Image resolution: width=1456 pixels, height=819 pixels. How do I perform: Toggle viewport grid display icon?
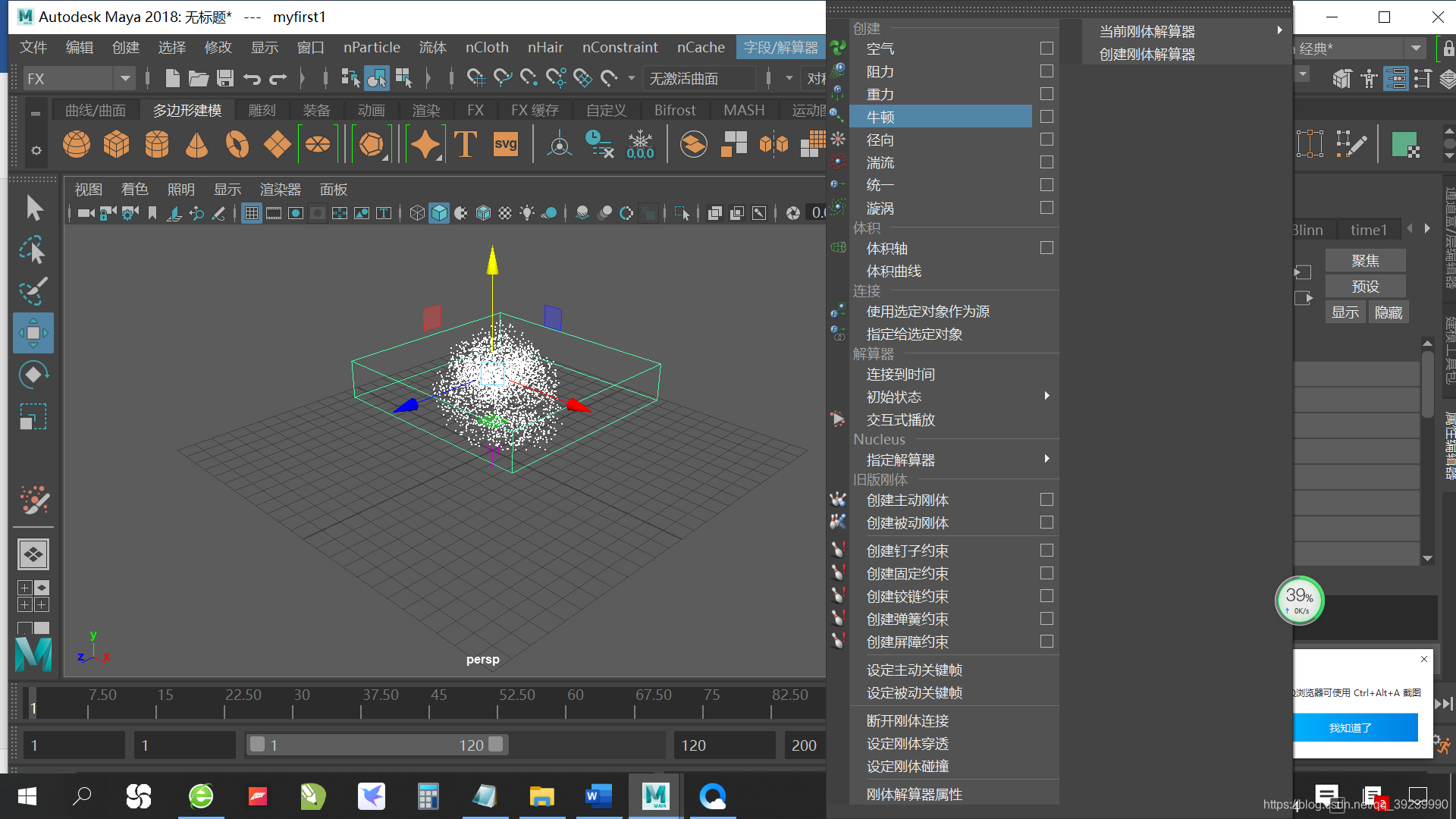(252, 214)
